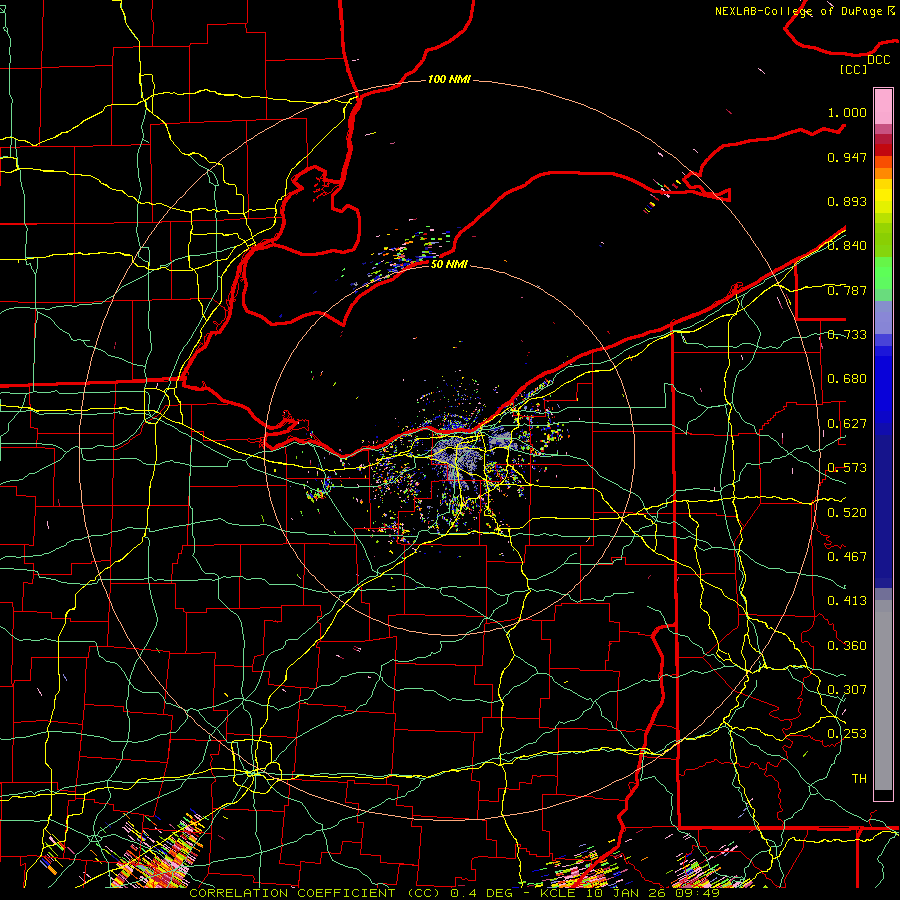900x900 pixels.
Task: Click the bright green segment of the color bar
Action: click(x=883, y=273)
